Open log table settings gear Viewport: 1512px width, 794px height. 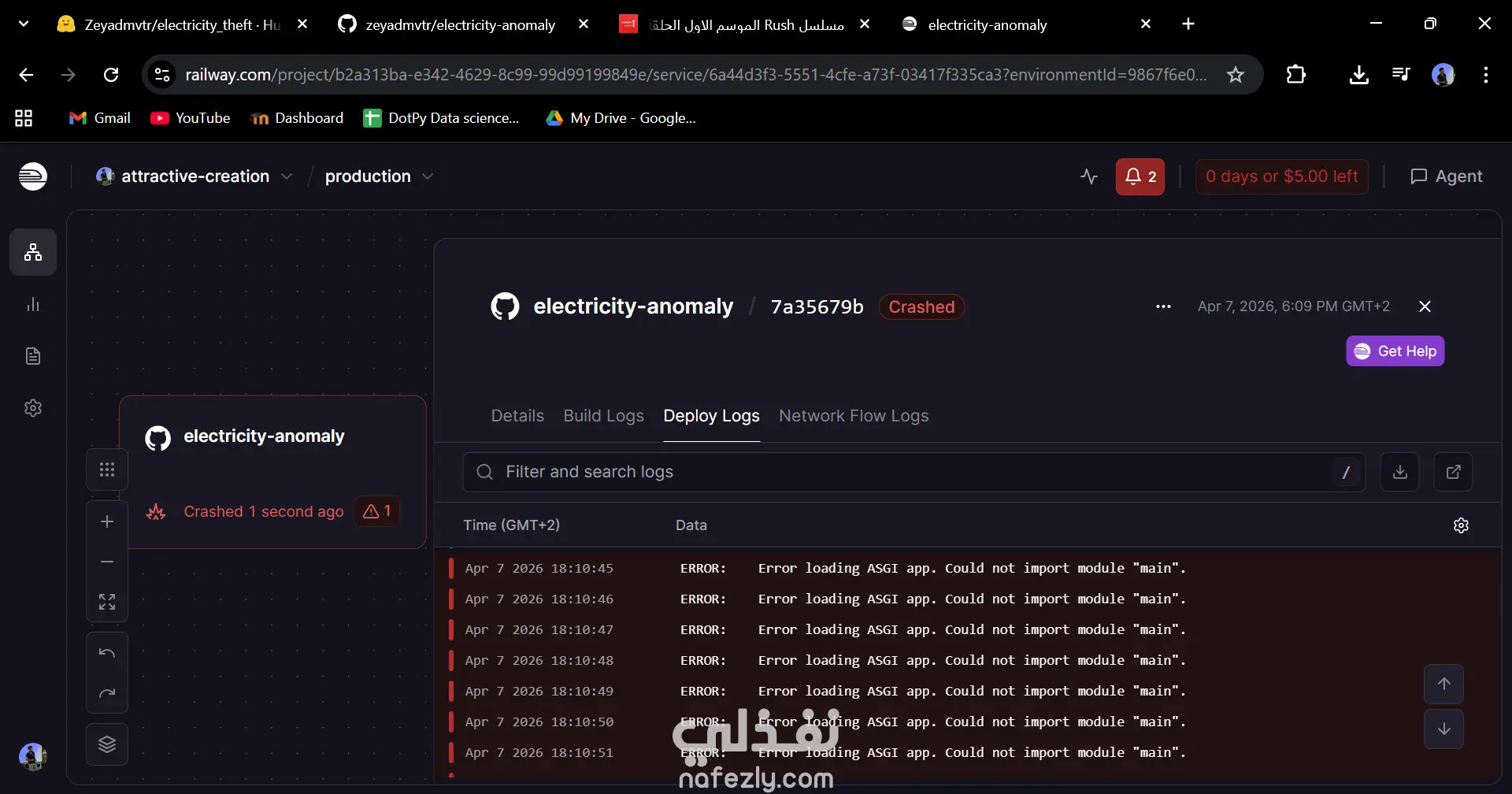[x=1461, y=525]
